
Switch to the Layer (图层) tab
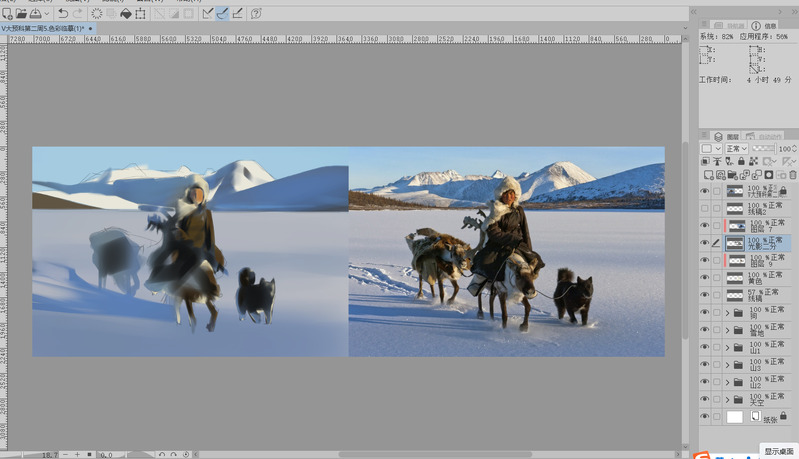727,137
